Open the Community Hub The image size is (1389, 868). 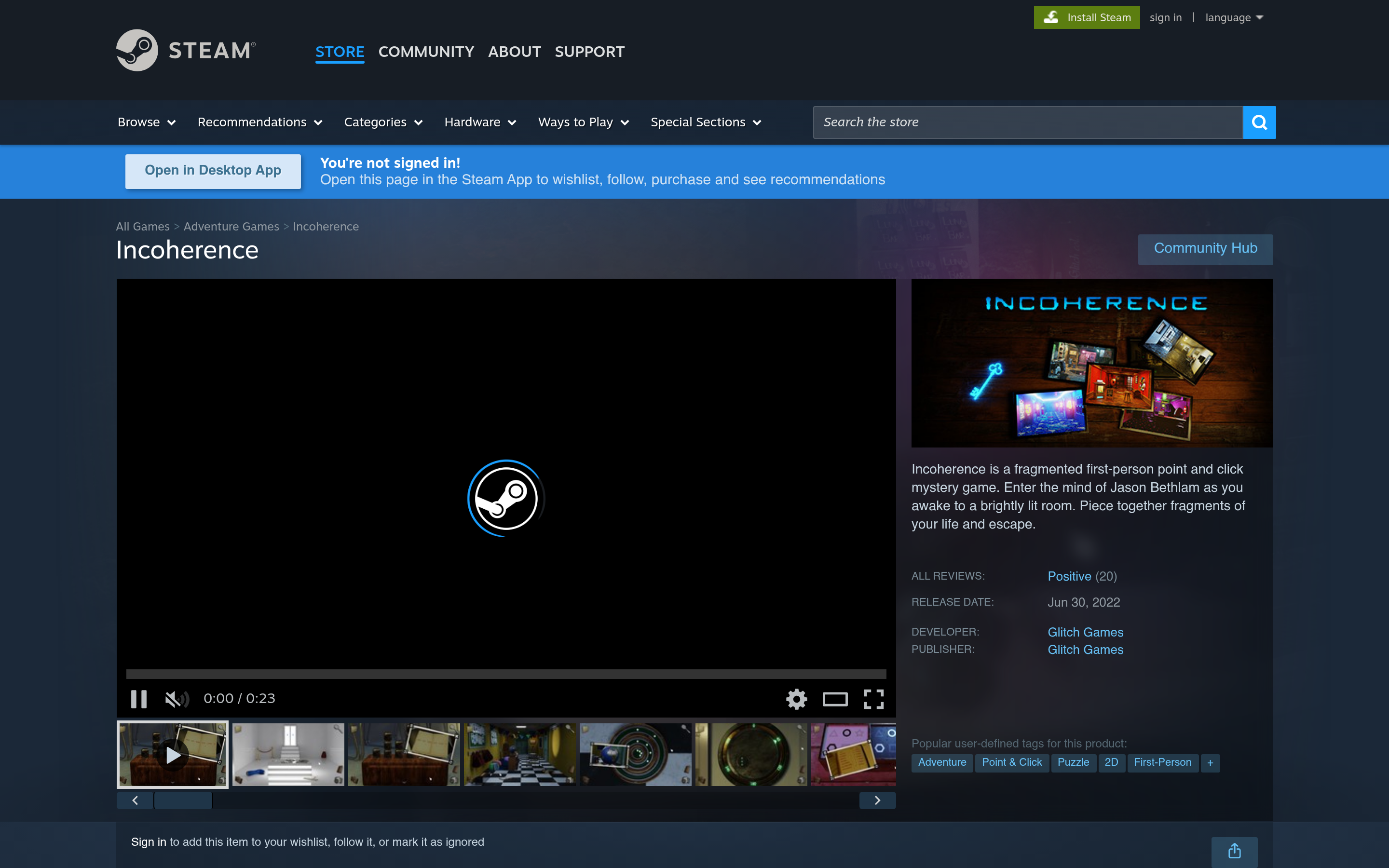[x=1205, y=249]
